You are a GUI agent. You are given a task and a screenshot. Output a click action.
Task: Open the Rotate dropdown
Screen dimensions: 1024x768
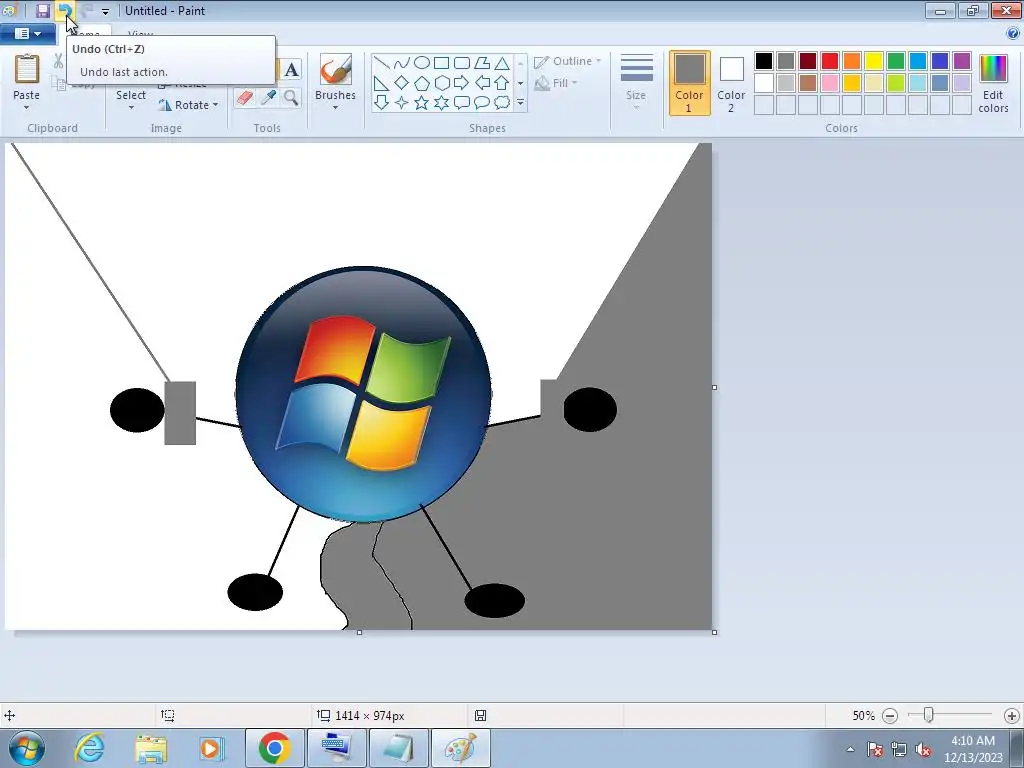pyautogui.click(x=188, y=105)
